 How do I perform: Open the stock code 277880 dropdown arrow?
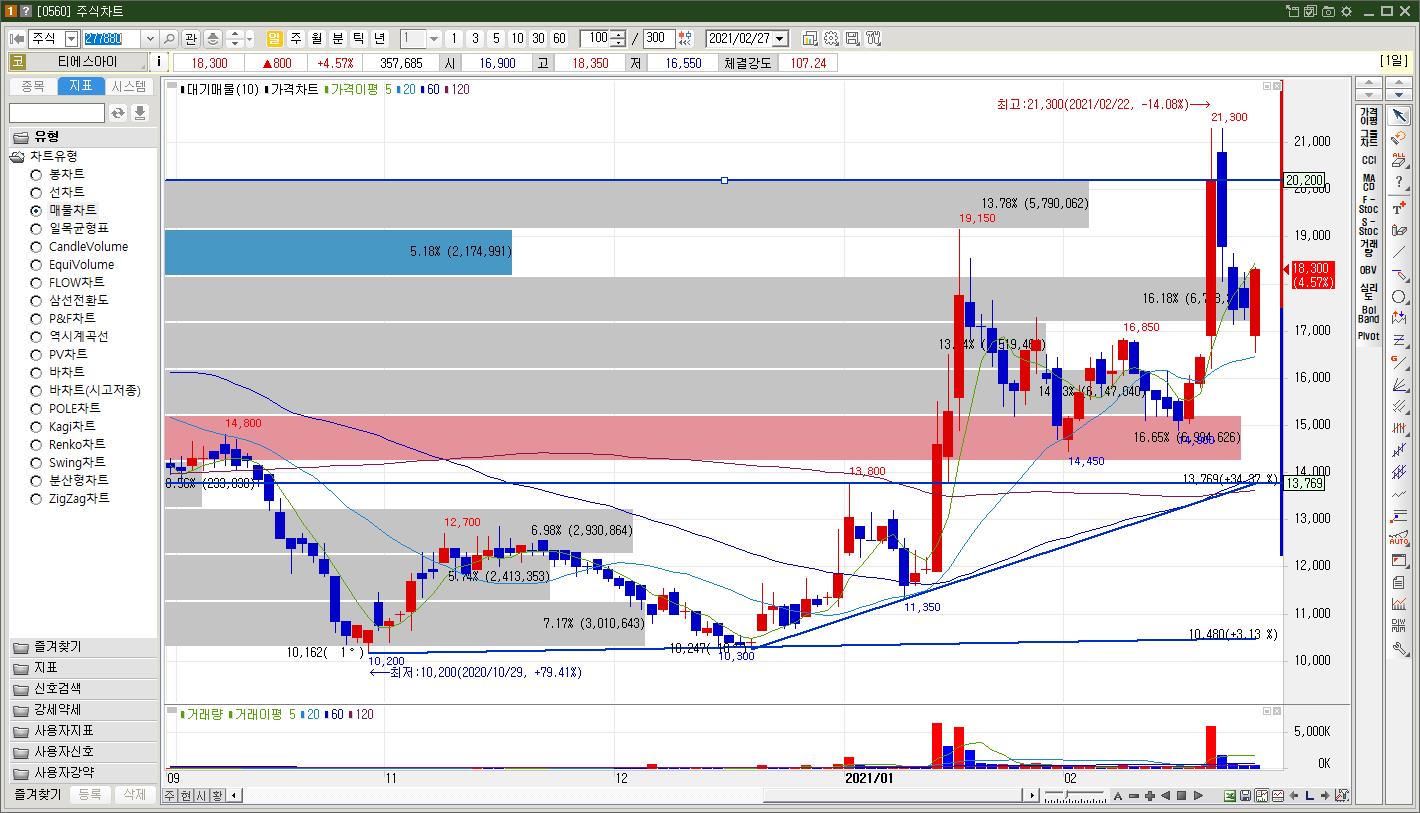pos(150,38)
